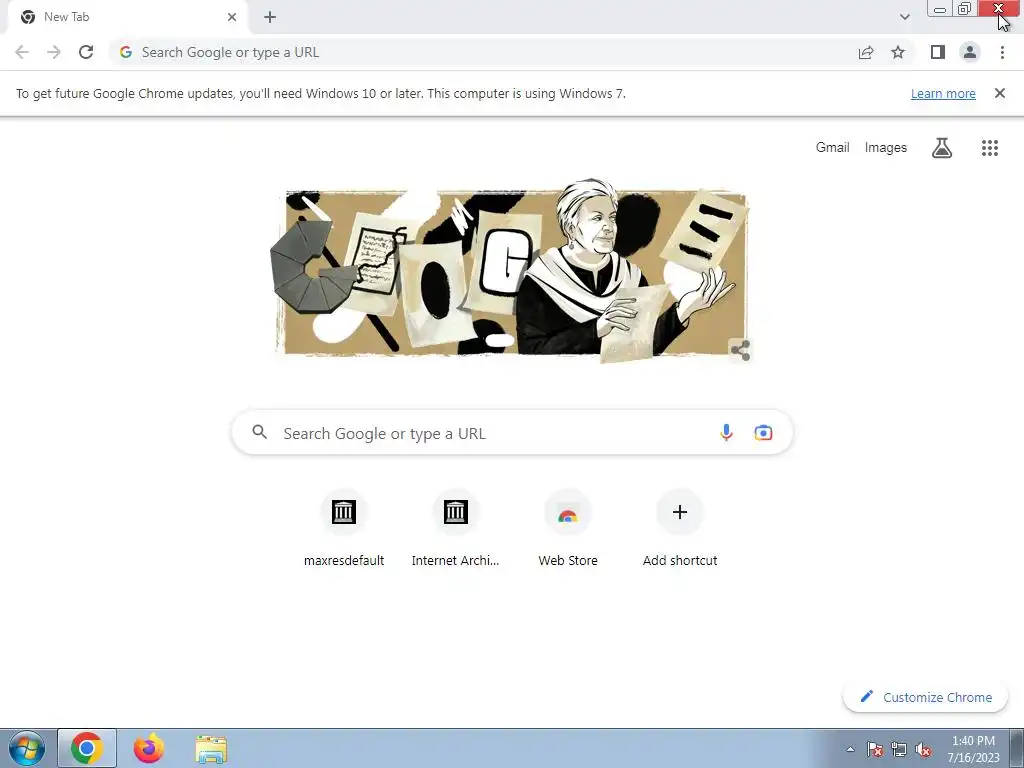Open the profile avatar icon

970,52
